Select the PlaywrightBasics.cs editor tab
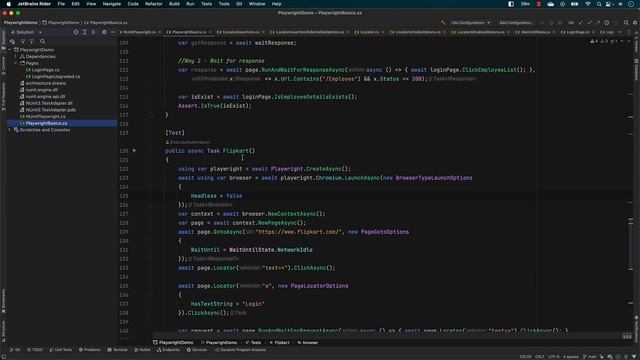This screenshot has height=360, width=640. click(189, 32)
